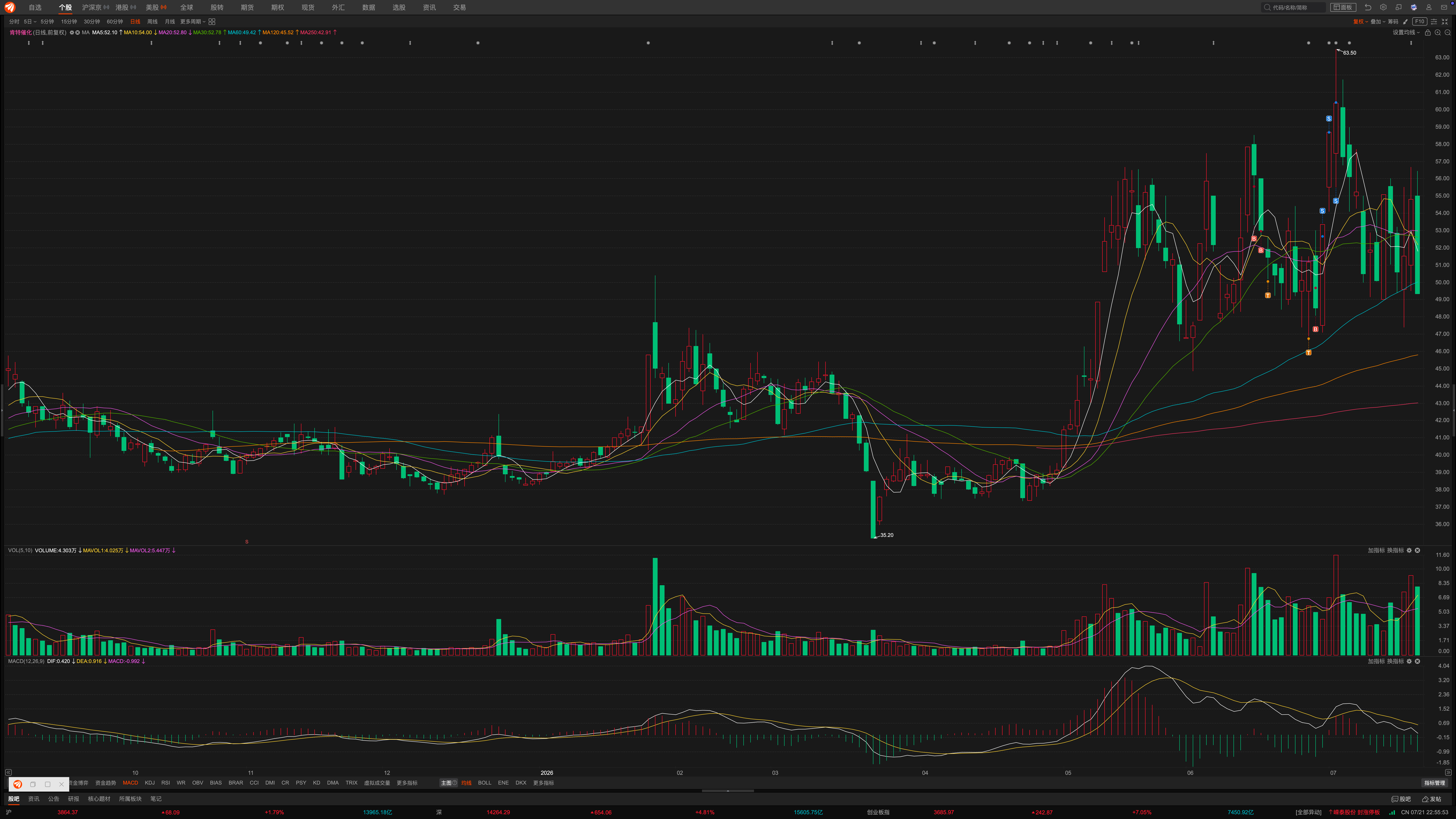
Task: Open the multi-period grid layout icon
Action: pyautogui.click(x=212, y=21)
